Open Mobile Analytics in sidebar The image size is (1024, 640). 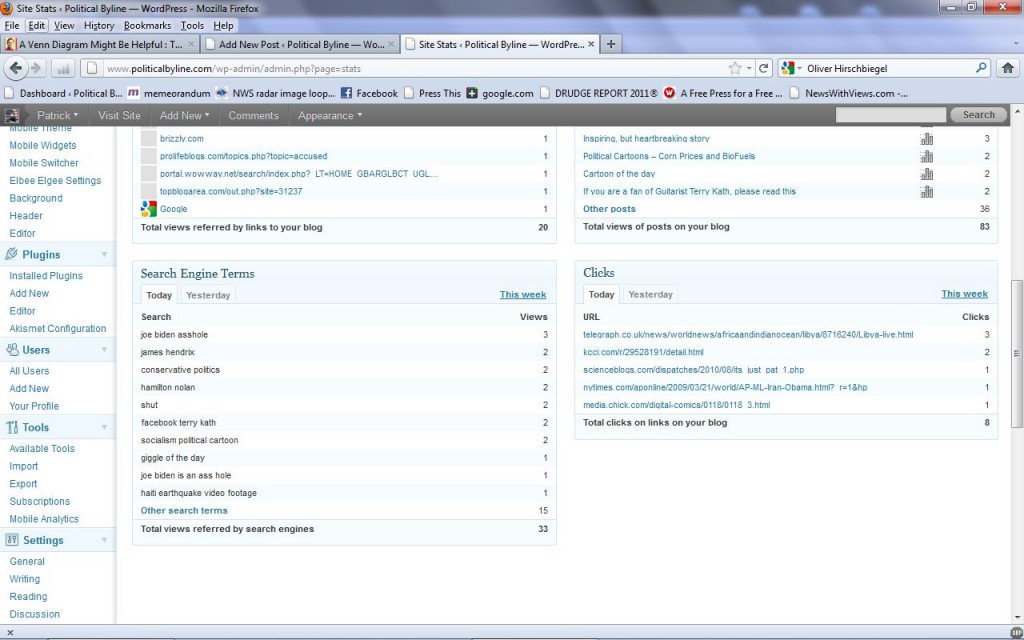coord(44,519)
